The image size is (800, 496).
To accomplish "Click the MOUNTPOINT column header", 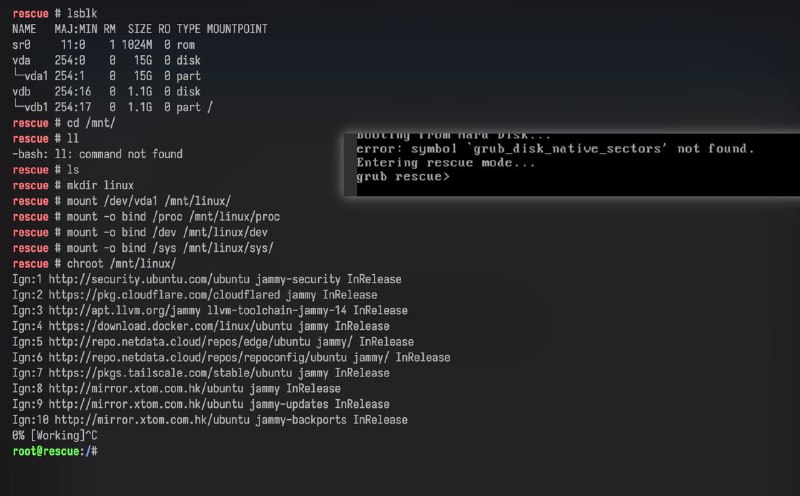I will (237, 29).
